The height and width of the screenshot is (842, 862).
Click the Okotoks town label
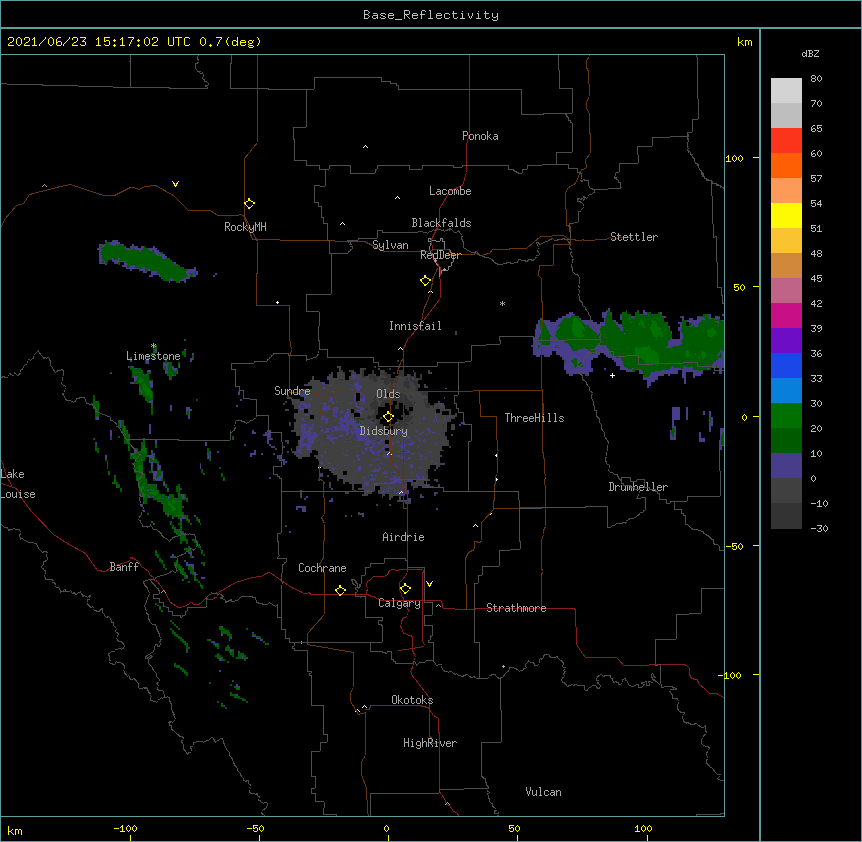[x=412, y=700]
